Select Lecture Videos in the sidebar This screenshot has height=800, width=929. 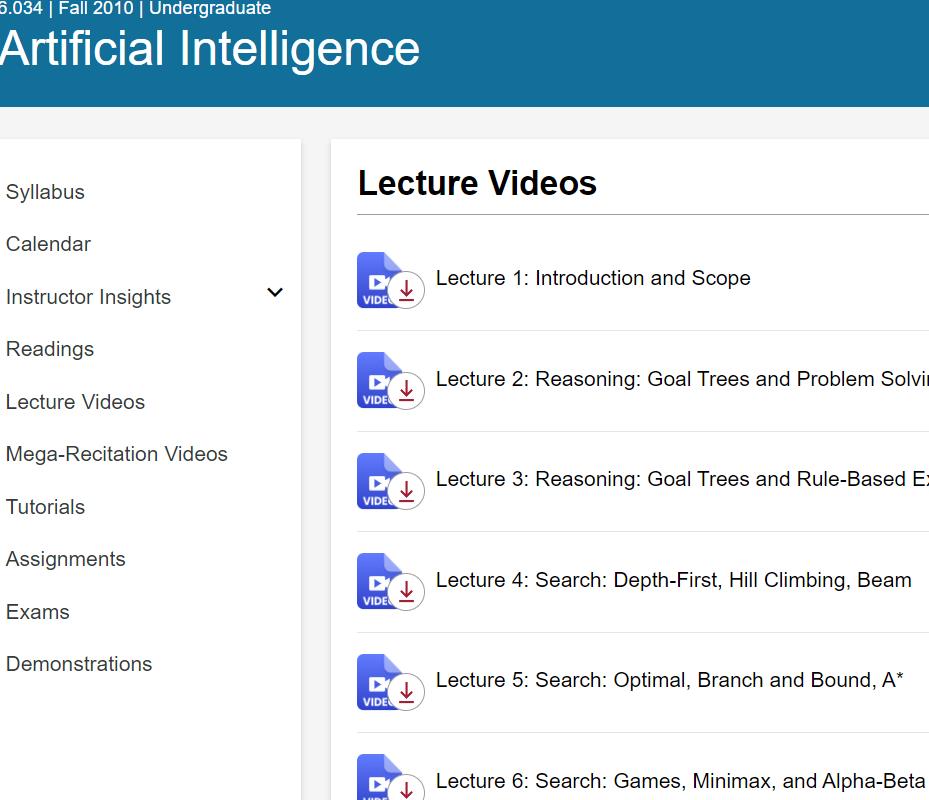coord(75,402)
